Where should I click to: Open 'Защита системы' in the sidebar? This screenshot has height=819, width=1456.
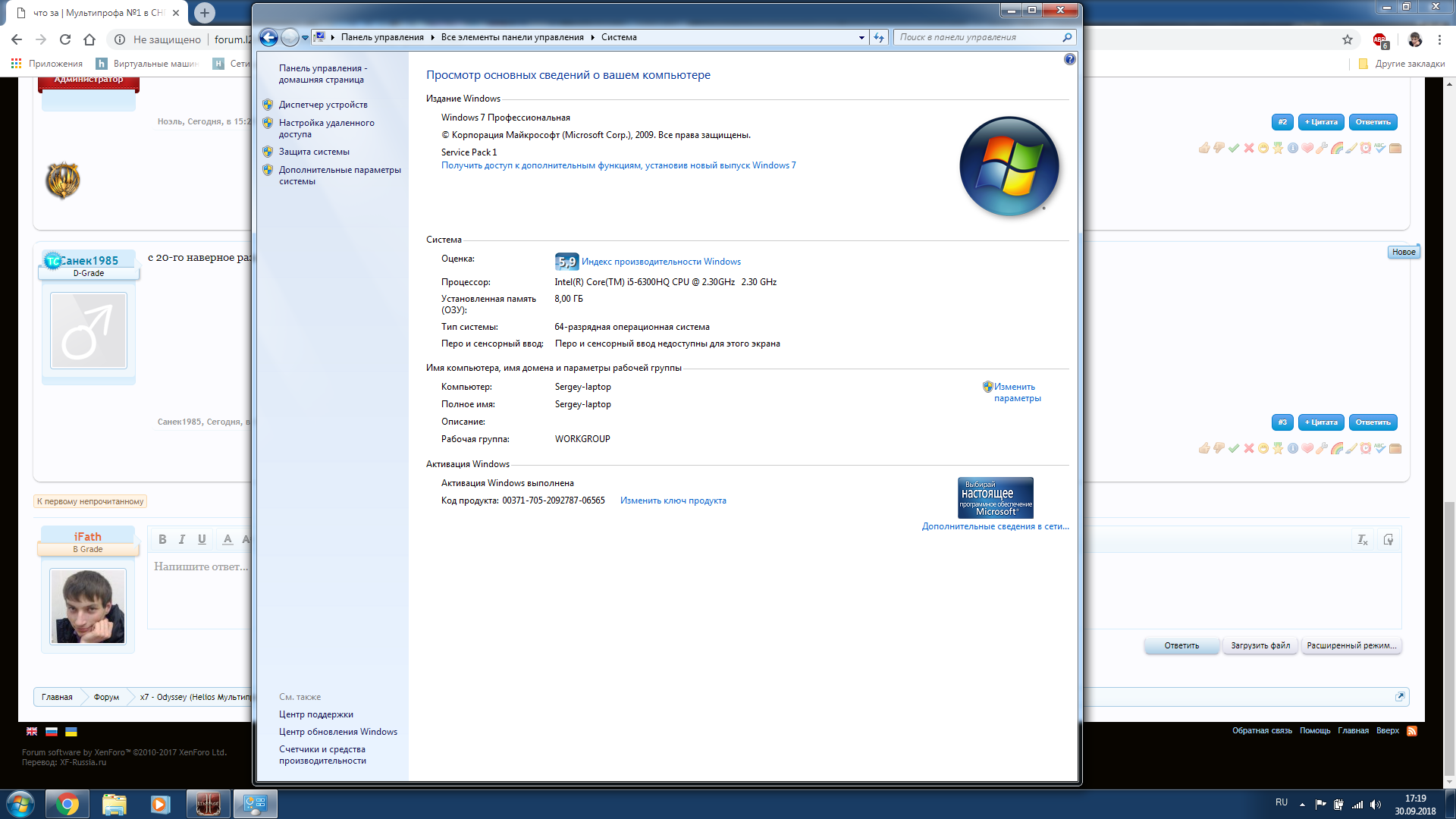(x=314, y=152)
